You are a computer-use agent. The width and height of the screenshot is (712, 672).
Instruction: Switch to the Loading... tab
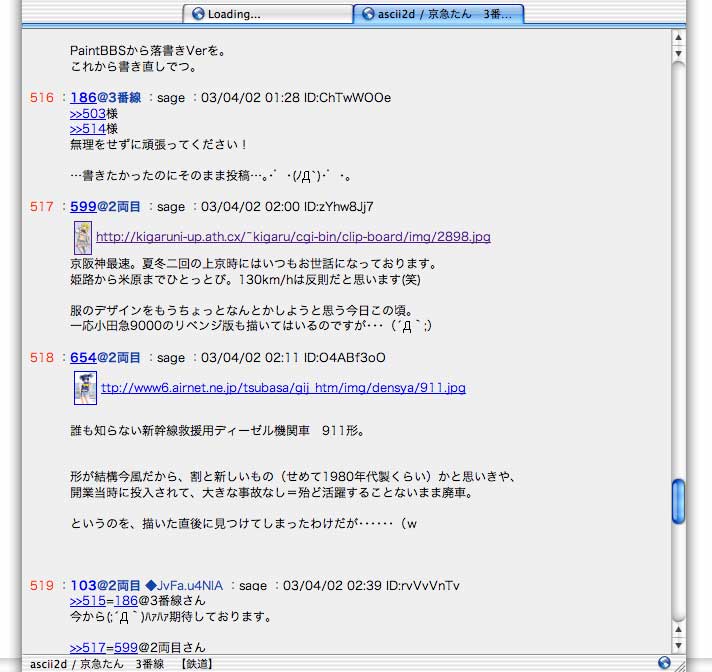coord(268,14)
